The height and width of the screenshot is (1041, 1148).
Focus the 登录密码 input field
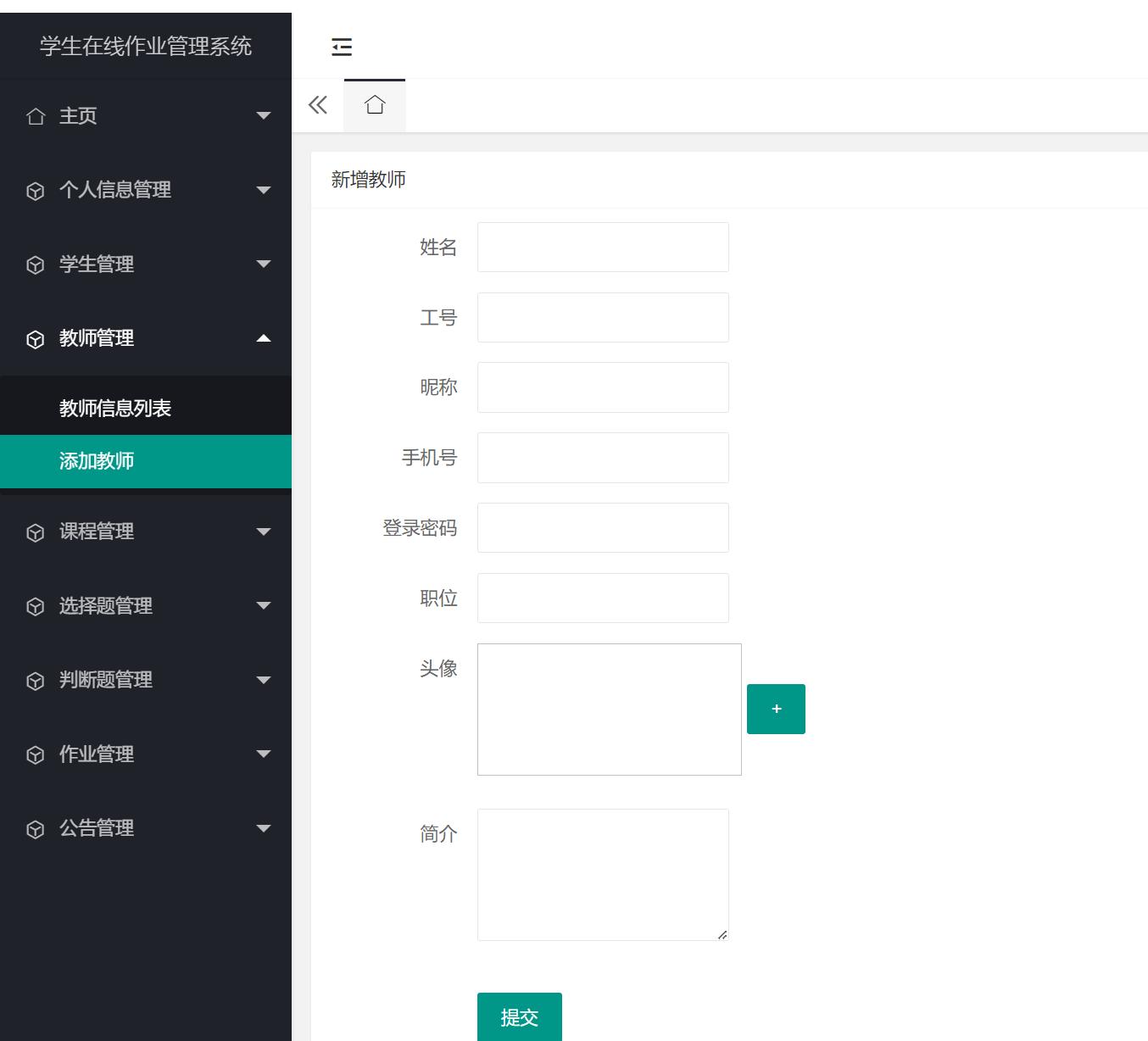(603, 527)
